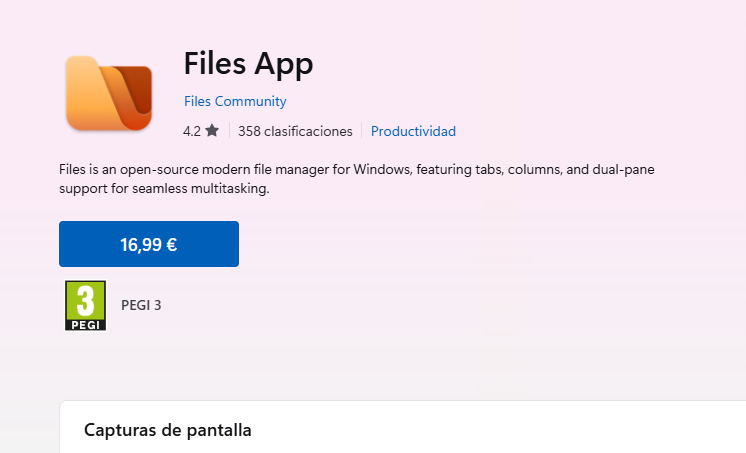746x453 pixels.
Task: Click the Capturas de pantalla heading
Action: (167, 430)
